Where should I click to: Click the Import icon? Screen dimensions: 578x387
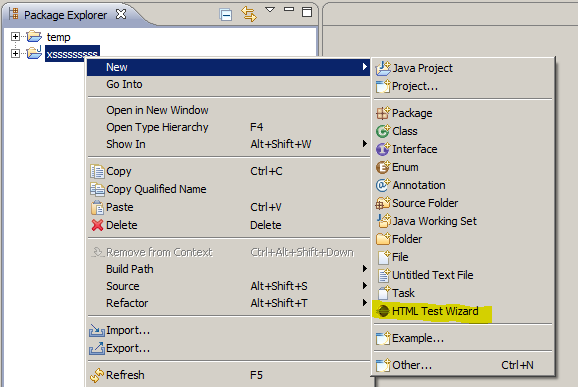click(x=97, y=330)
